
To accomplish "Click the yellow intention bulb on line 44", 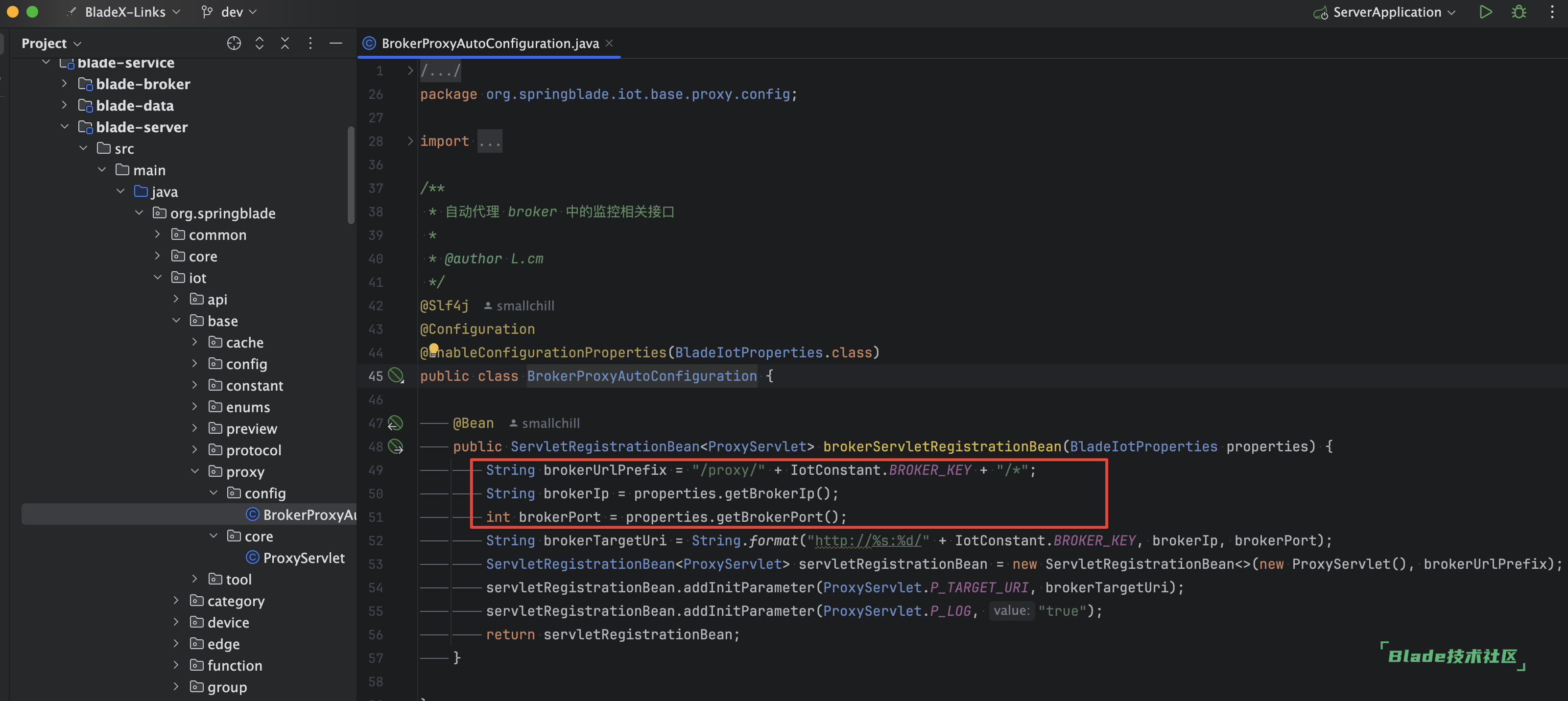I will (x=434, y=350).
